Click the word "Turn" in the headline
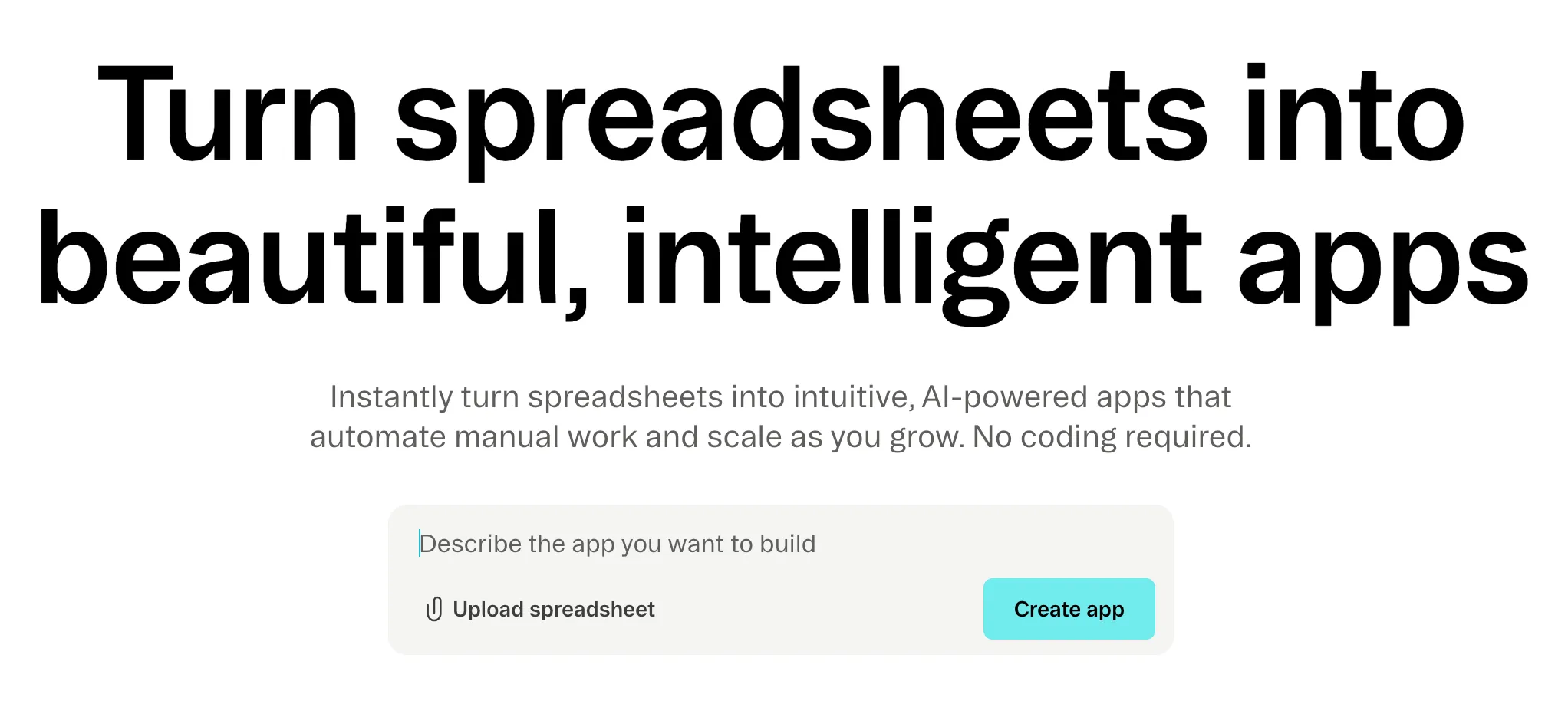Viewport: 1568px width, 704px height. coord(228,117)
